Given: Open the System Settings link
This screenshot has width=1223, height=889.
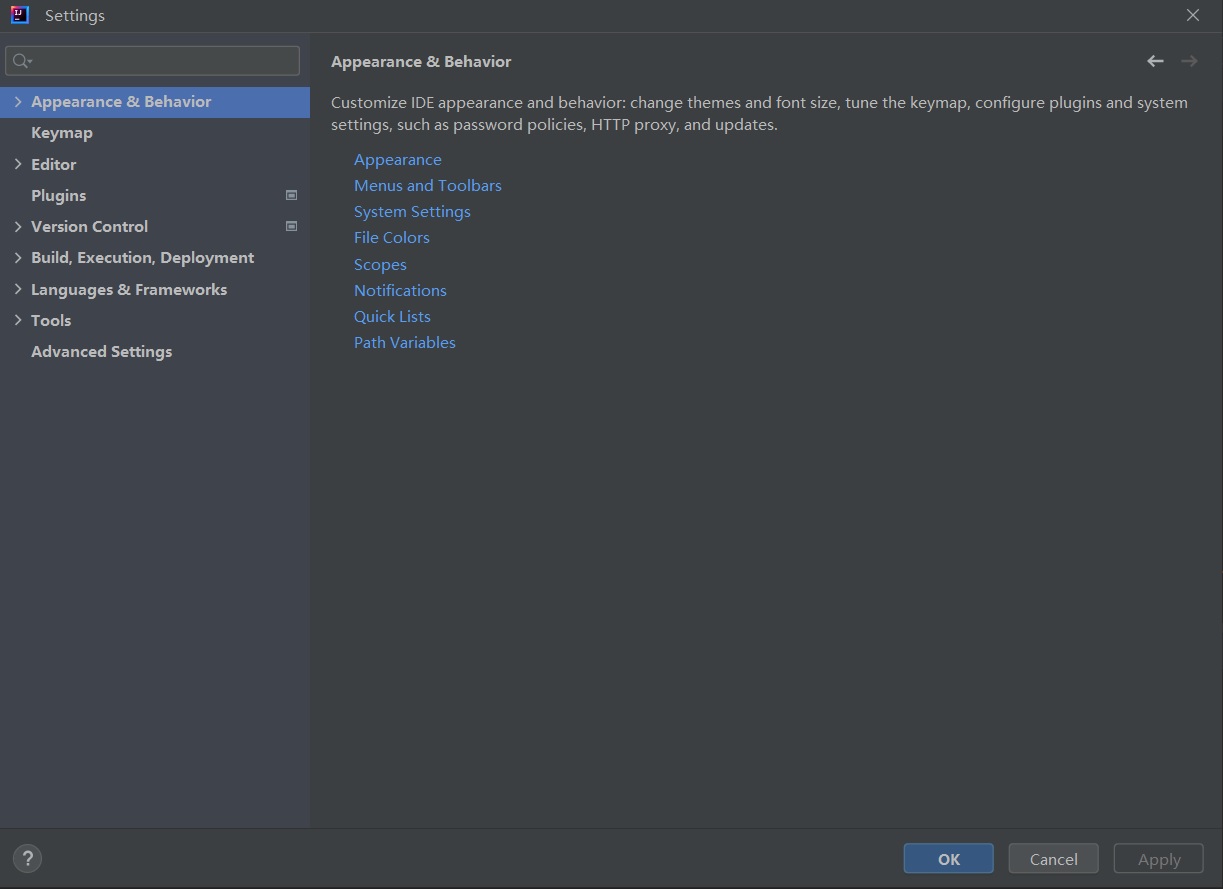Looking at the screenshot, I should click(412, 212).
